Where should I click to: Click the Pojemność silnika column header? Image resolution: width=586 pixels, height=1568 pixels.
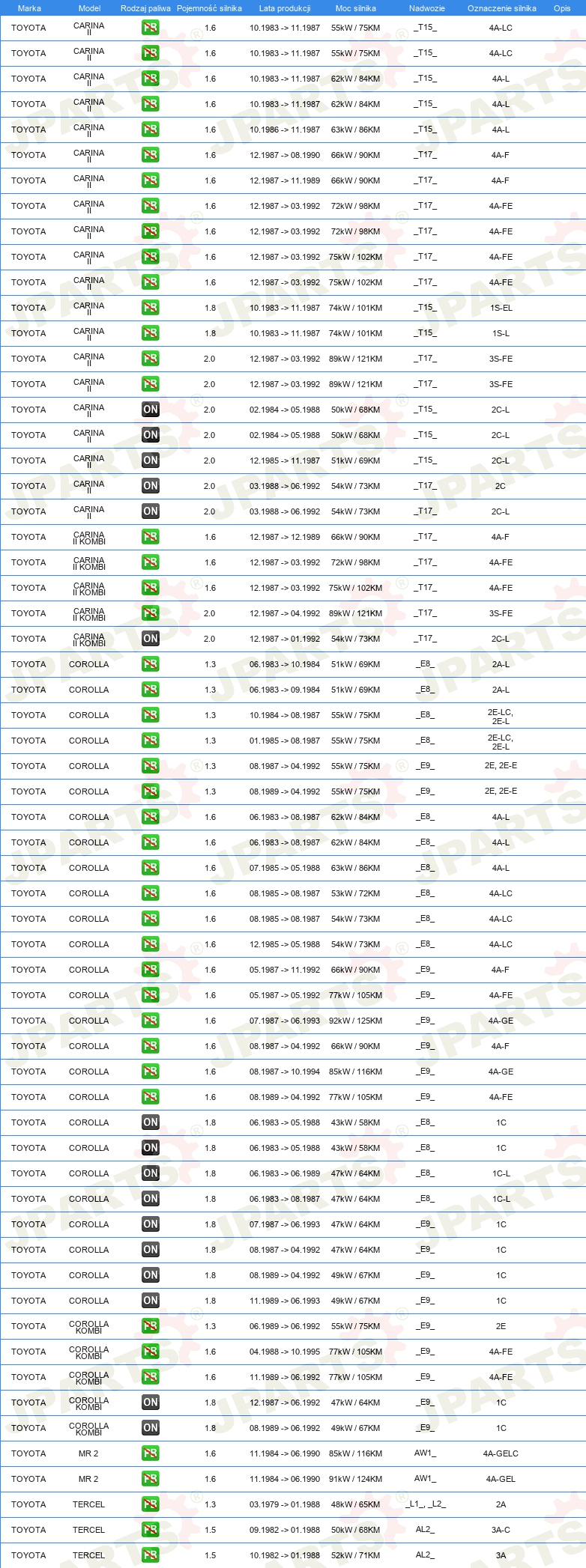coord(209,8)
